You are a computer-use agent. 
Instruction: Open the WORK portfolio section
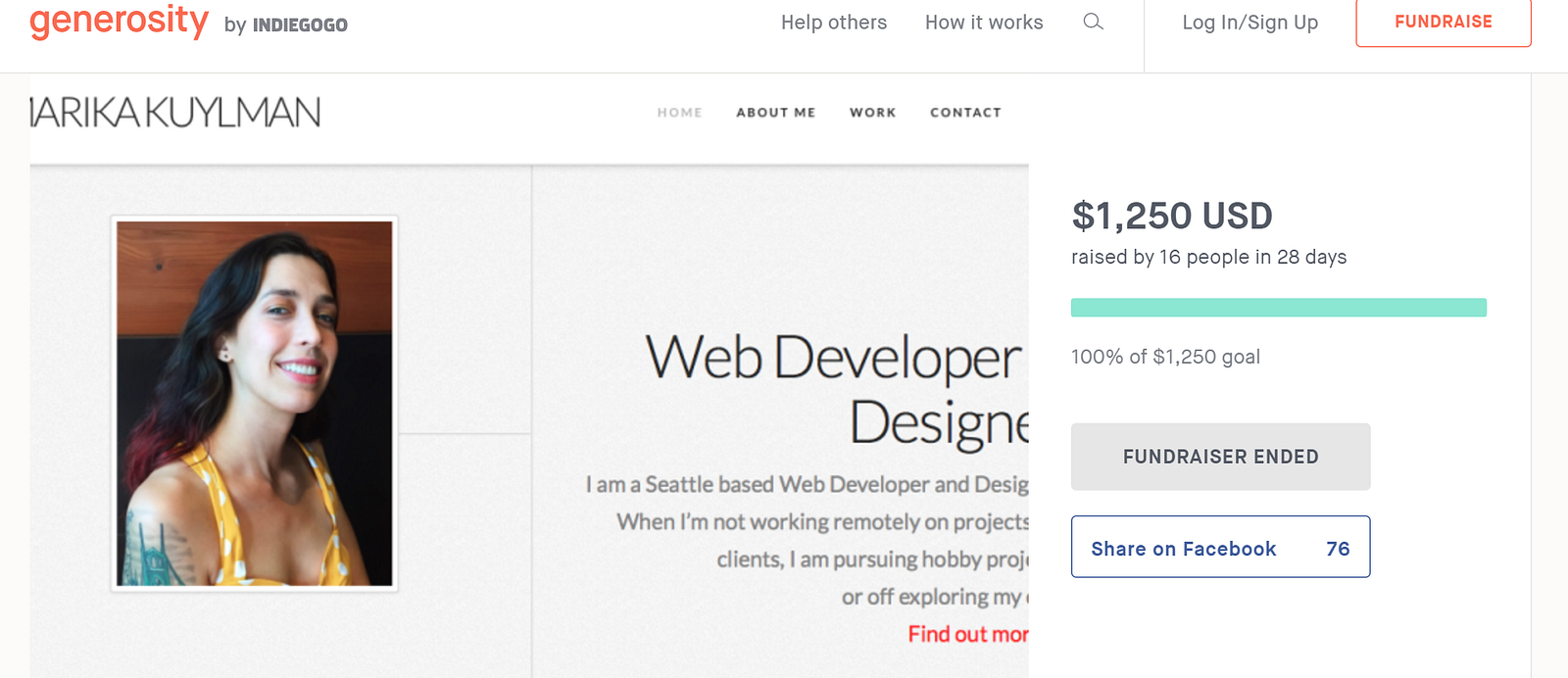(873, 113)
